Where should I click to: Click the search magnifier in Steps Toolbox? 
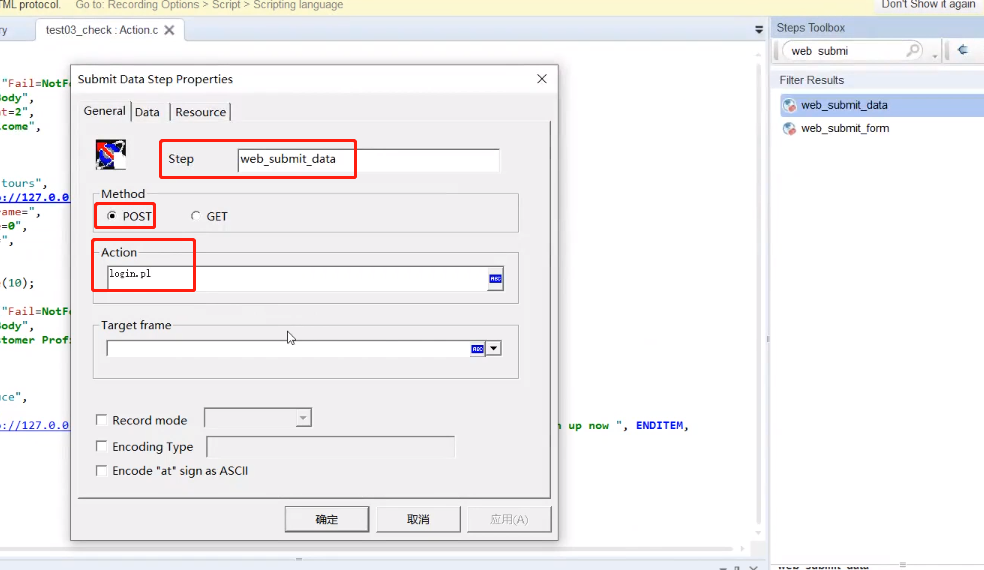tap(913, 50)
